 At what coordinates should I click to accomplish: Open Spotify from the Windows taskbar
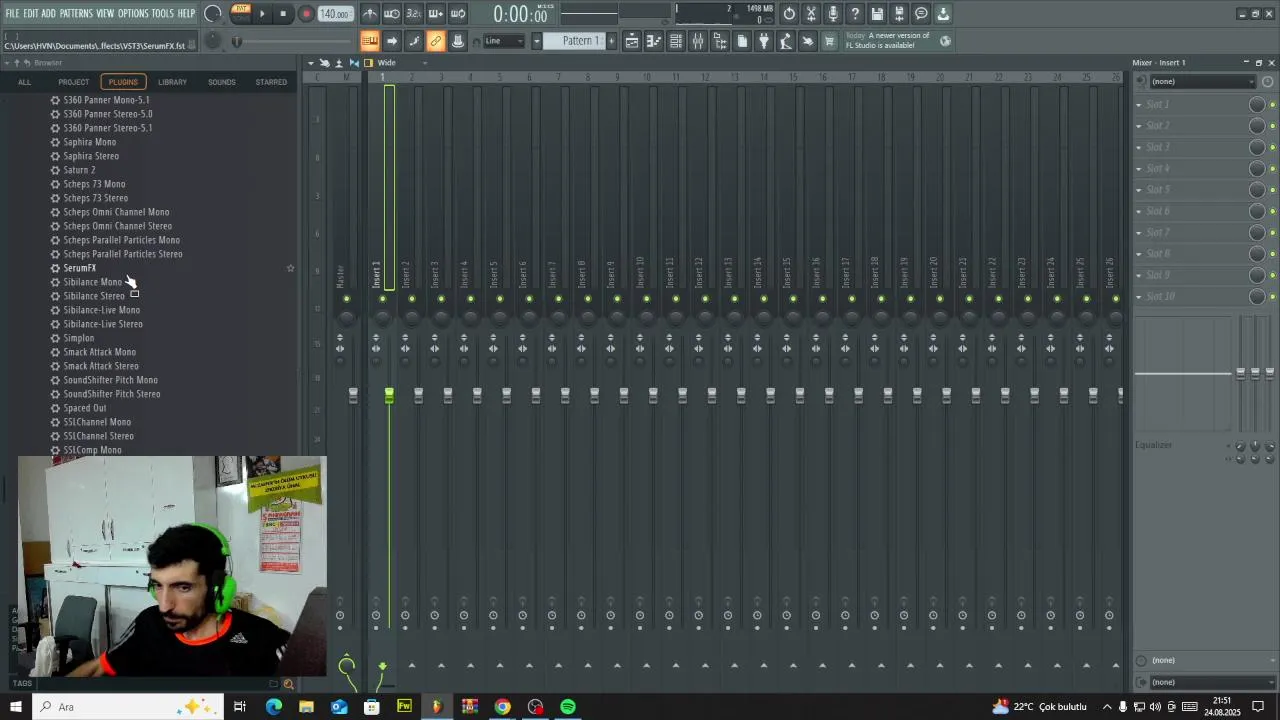568,707
